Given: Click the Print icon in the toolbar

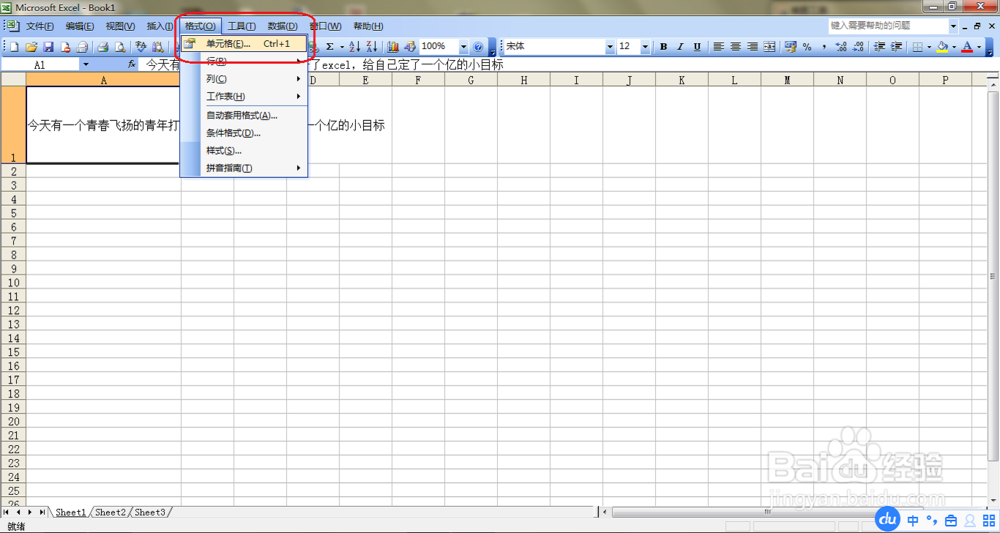Looking at the screenshot, I should 103,47.
